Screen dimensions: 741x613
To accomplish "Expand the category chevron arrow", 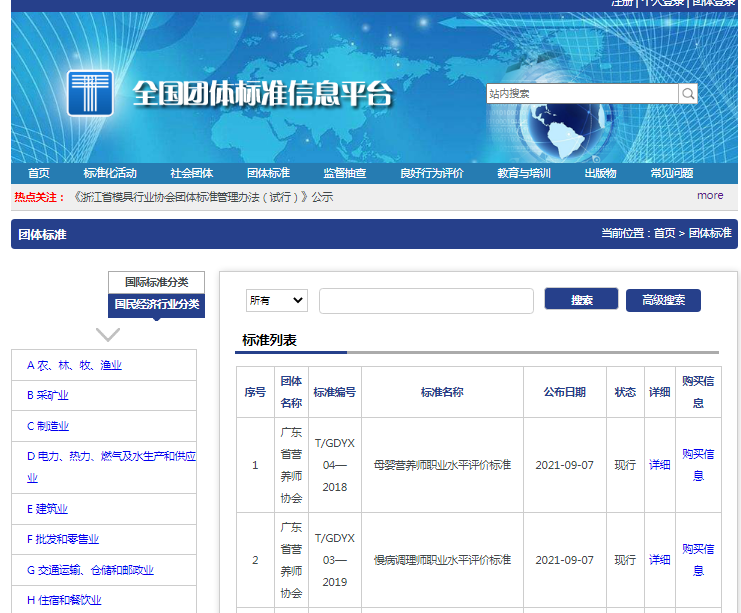I will [x=108, y=334].
